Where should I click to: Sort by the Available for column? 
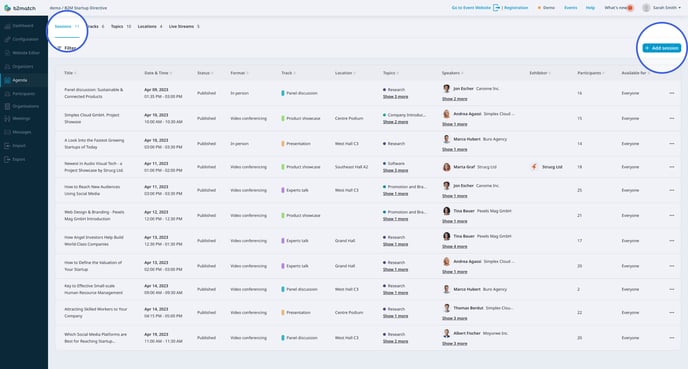click(x=635, y=73)
